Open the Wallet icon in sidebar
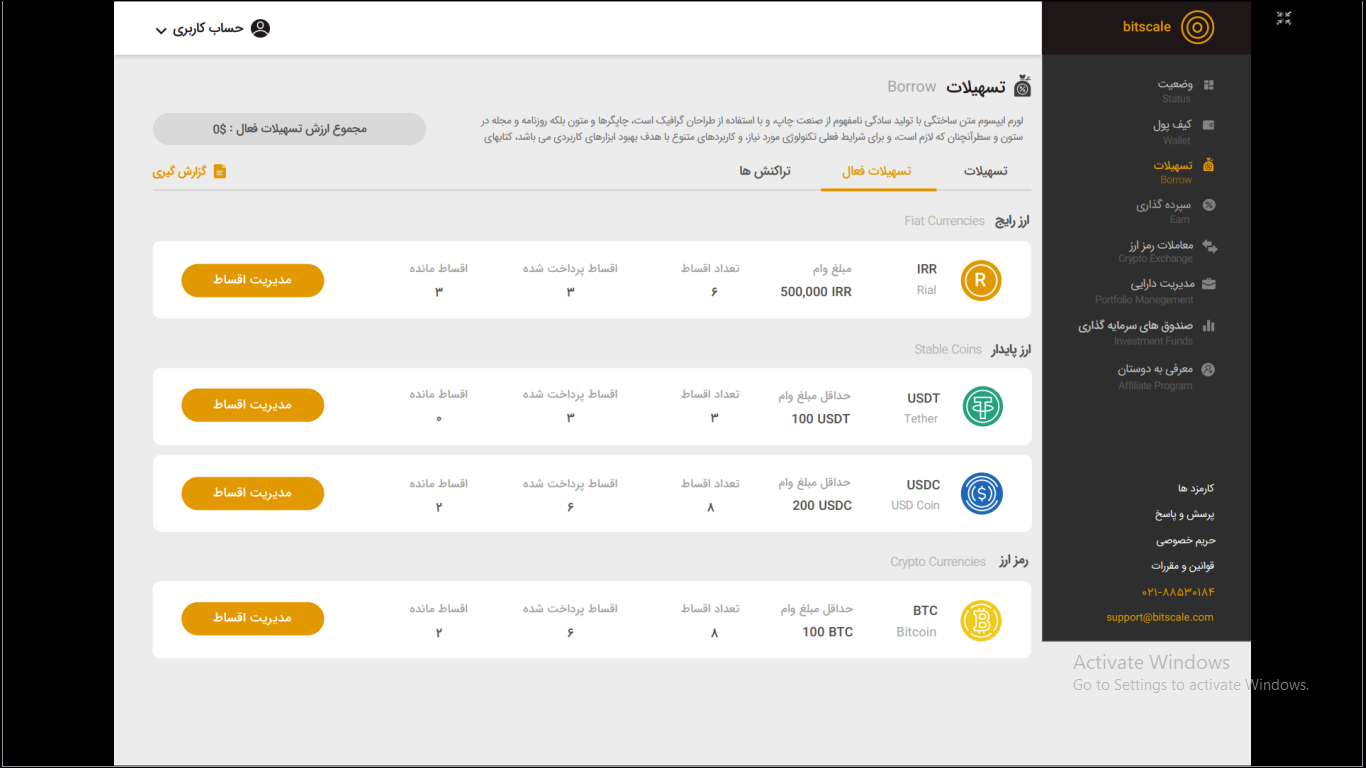Image resolution: width=1366 pixels, height=768 pixels. click(x=1208, y=126)
